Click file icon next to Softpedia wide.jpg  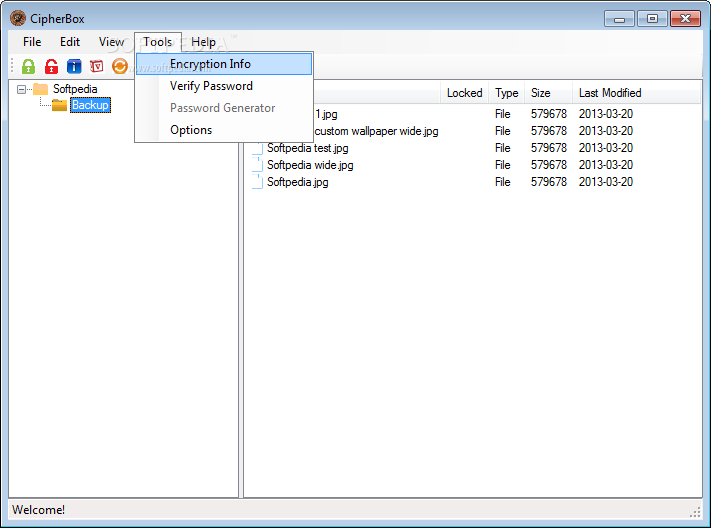(x=258, y=165)
